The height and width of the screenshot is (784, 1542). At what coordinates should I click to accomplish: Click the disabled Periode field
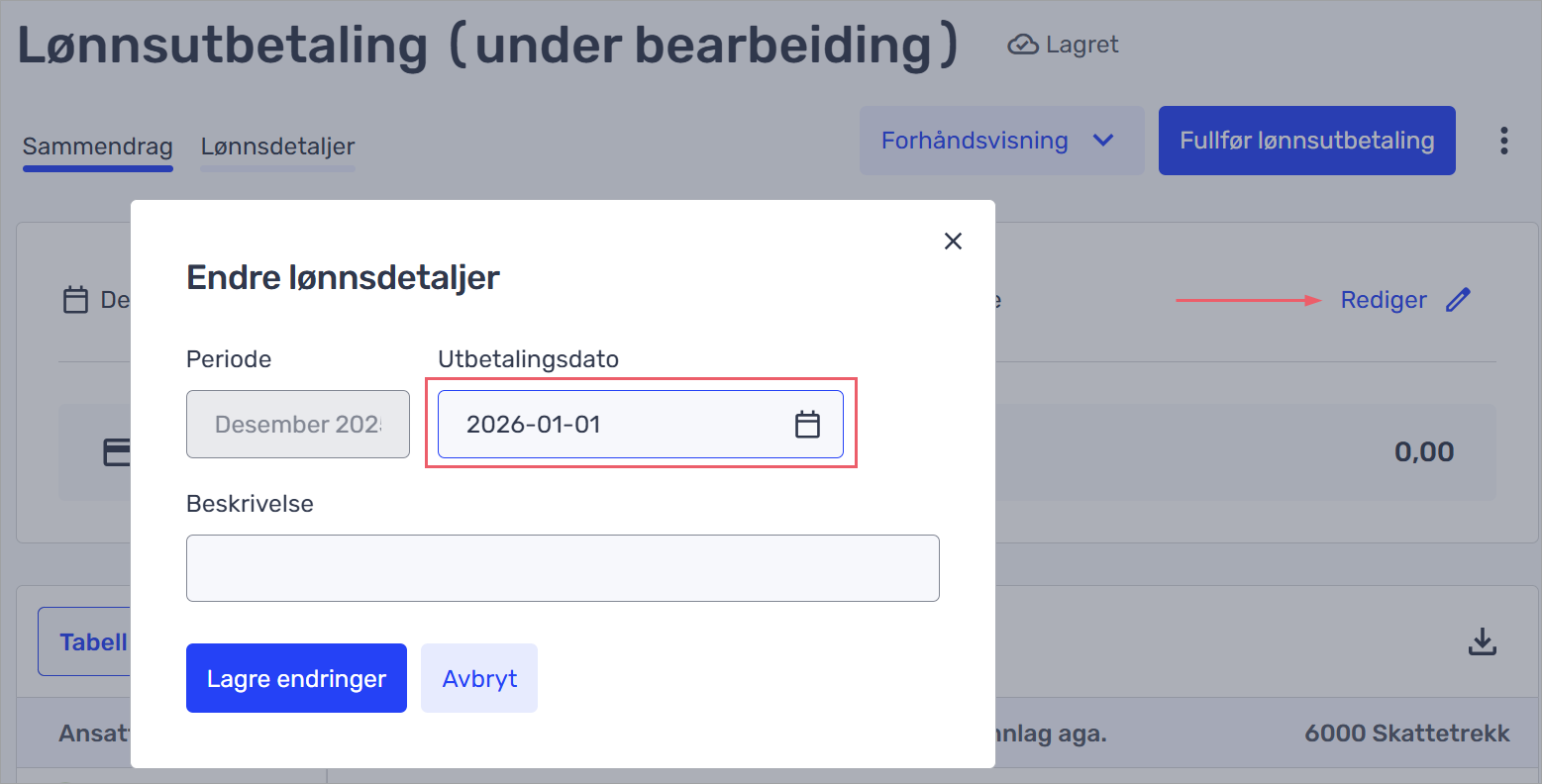297,425
